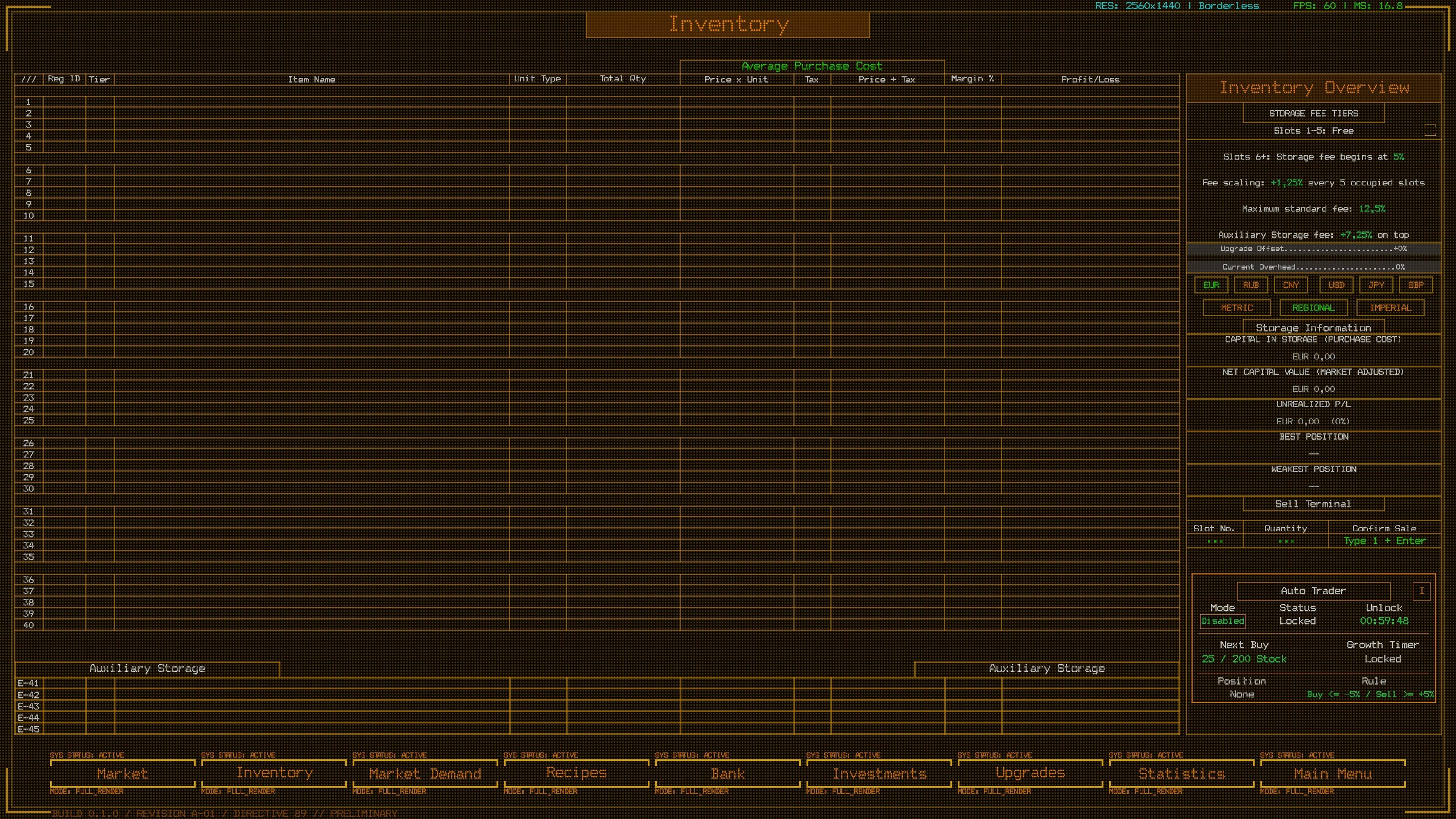Click the 25 / 200 Stock value
1456x819 pixels.
pyautogui.click(x=1244, y=659)
